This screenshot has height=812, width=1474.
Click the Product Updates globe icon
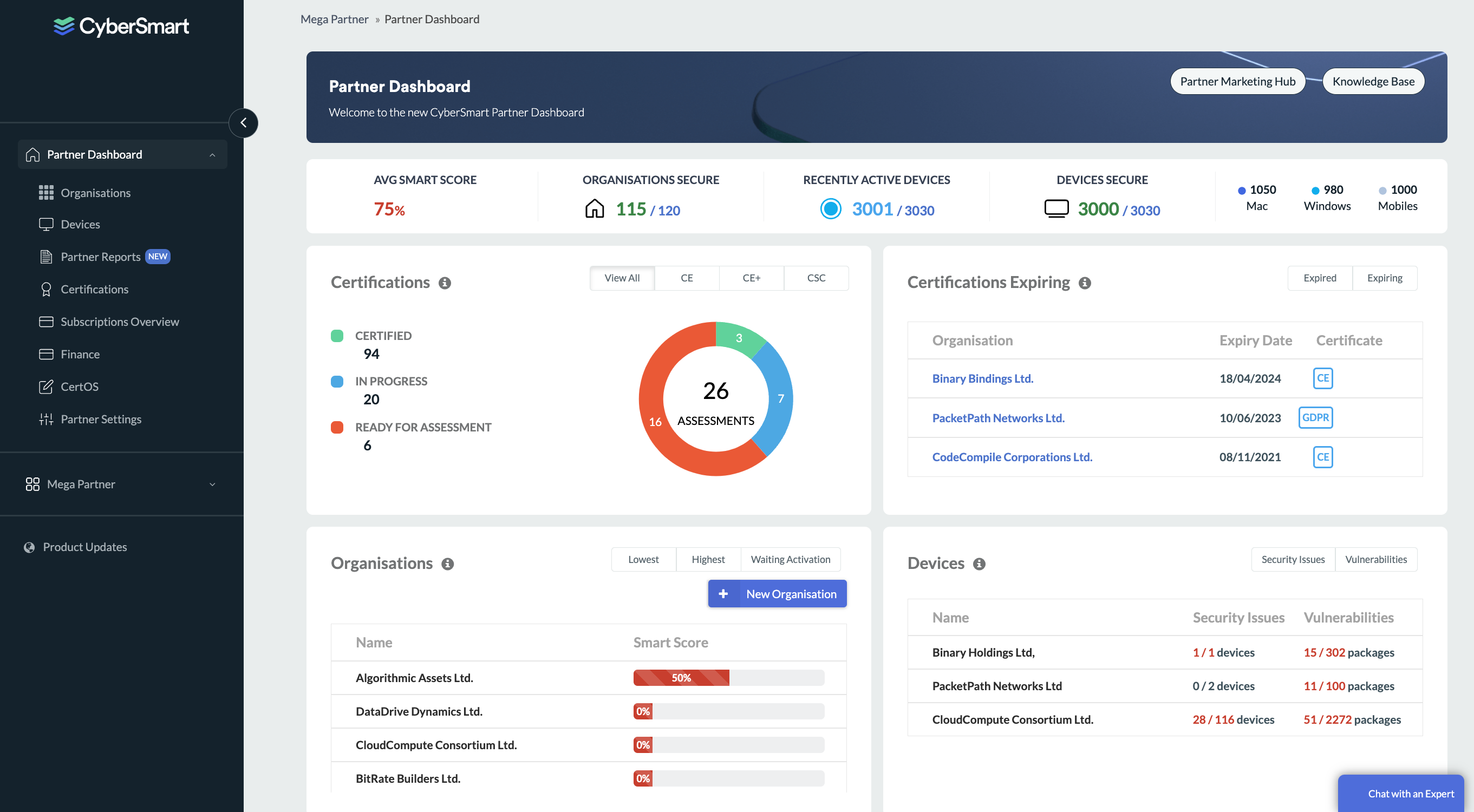29,547
